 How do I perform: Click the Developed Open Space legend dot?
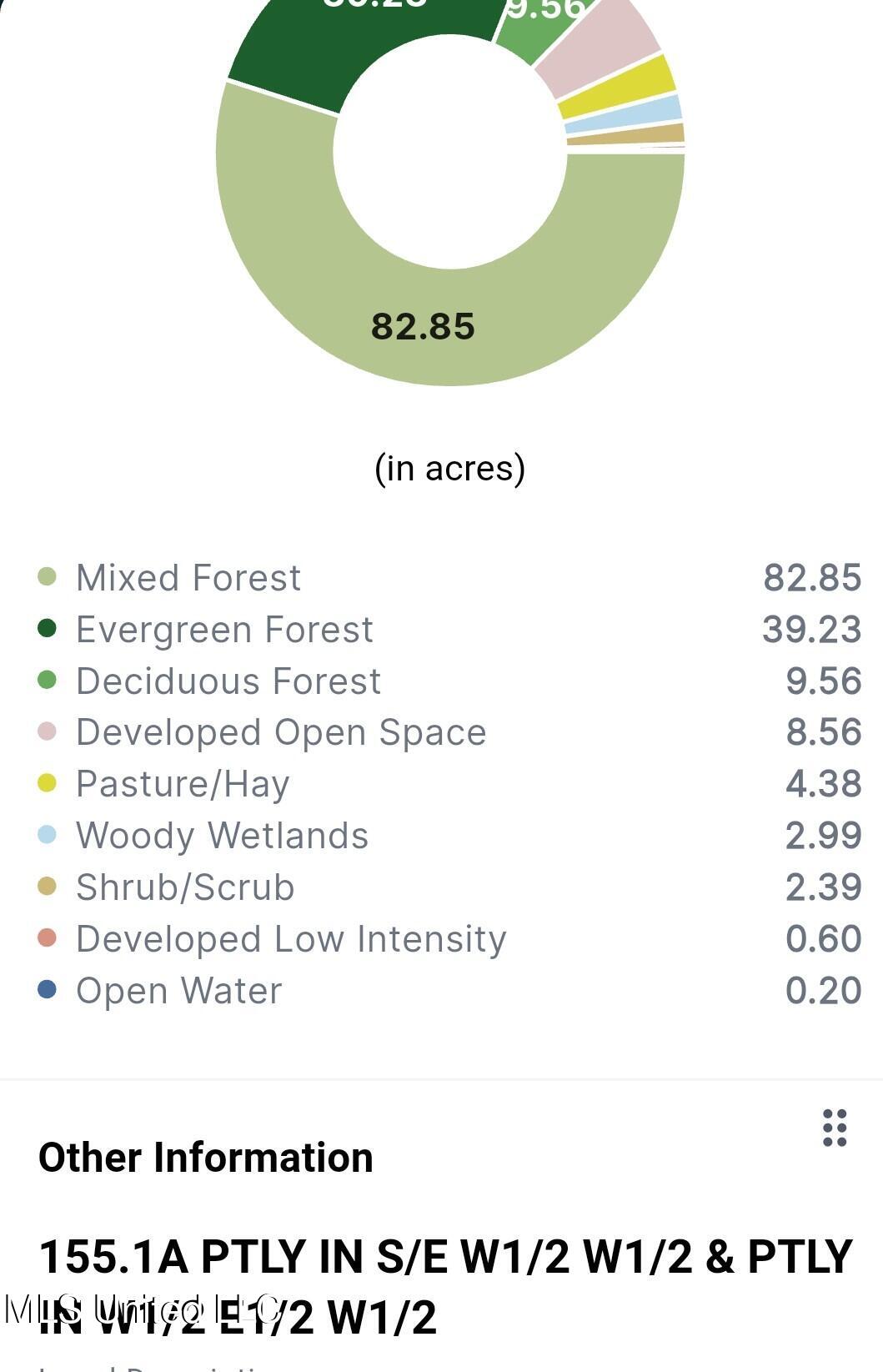coord(48,731)
